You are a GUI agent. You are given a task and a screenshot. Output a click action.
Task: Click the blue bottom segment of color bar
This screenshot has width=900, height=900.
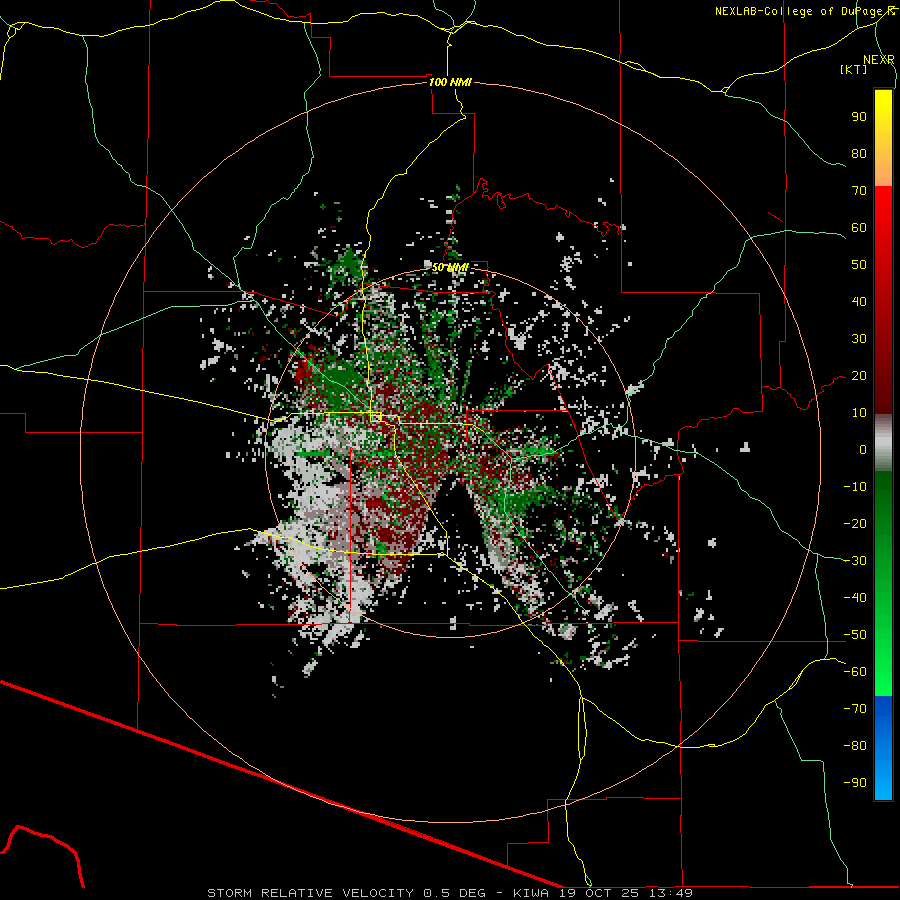click(883, 748)
